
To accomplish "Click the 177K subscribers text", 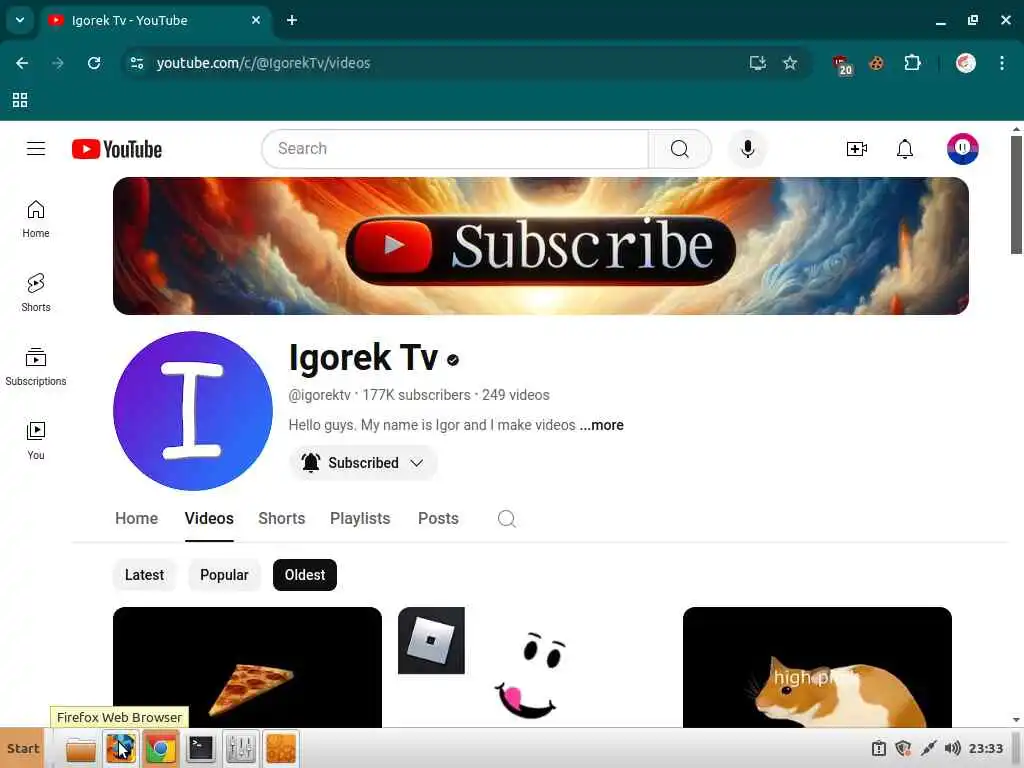I will click(x=417, y=395).
